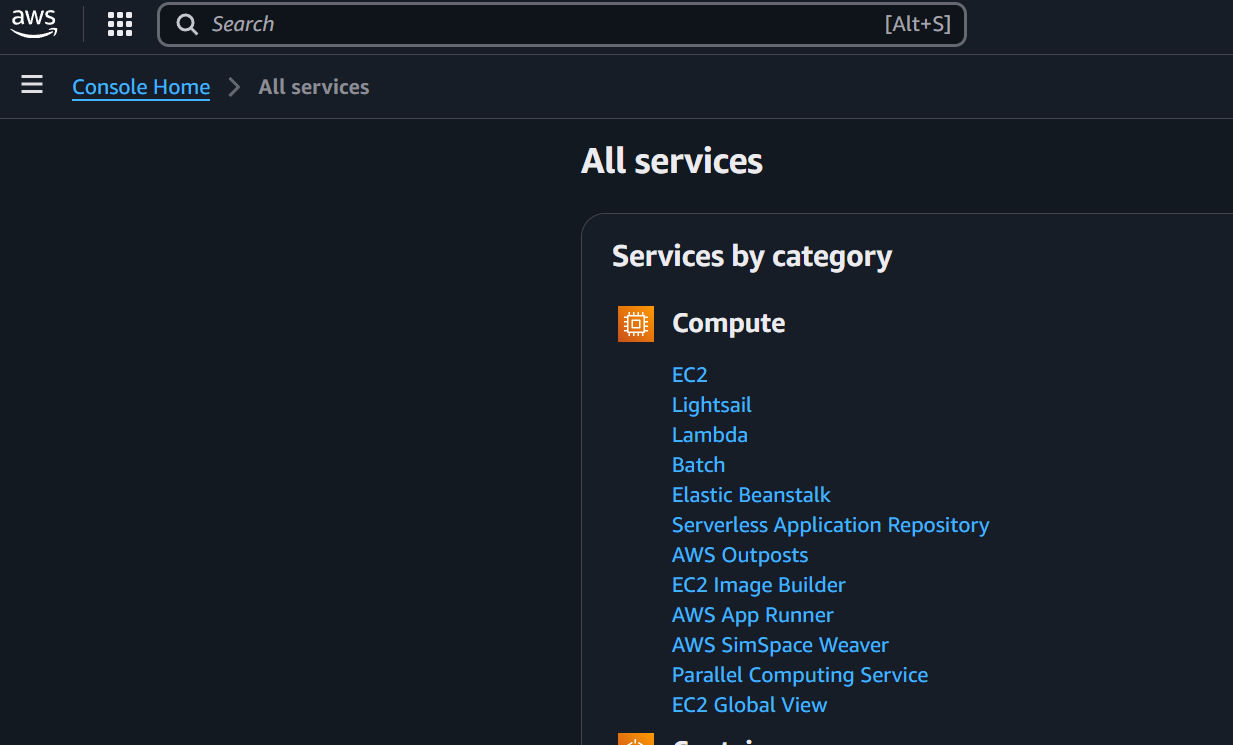Click the AWS logo

tap(34, 23)
